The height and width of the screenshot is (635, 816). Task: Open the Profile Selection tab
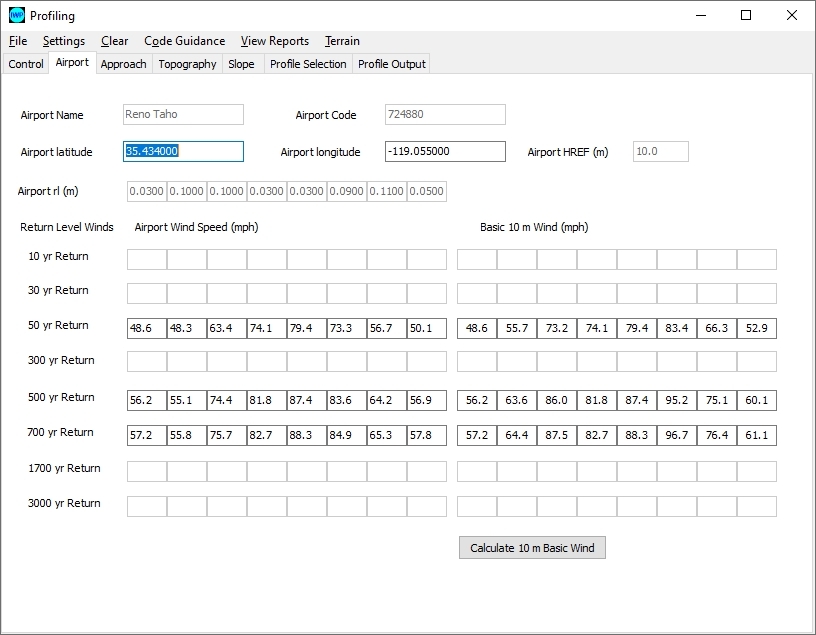click(x=308, y=64)
